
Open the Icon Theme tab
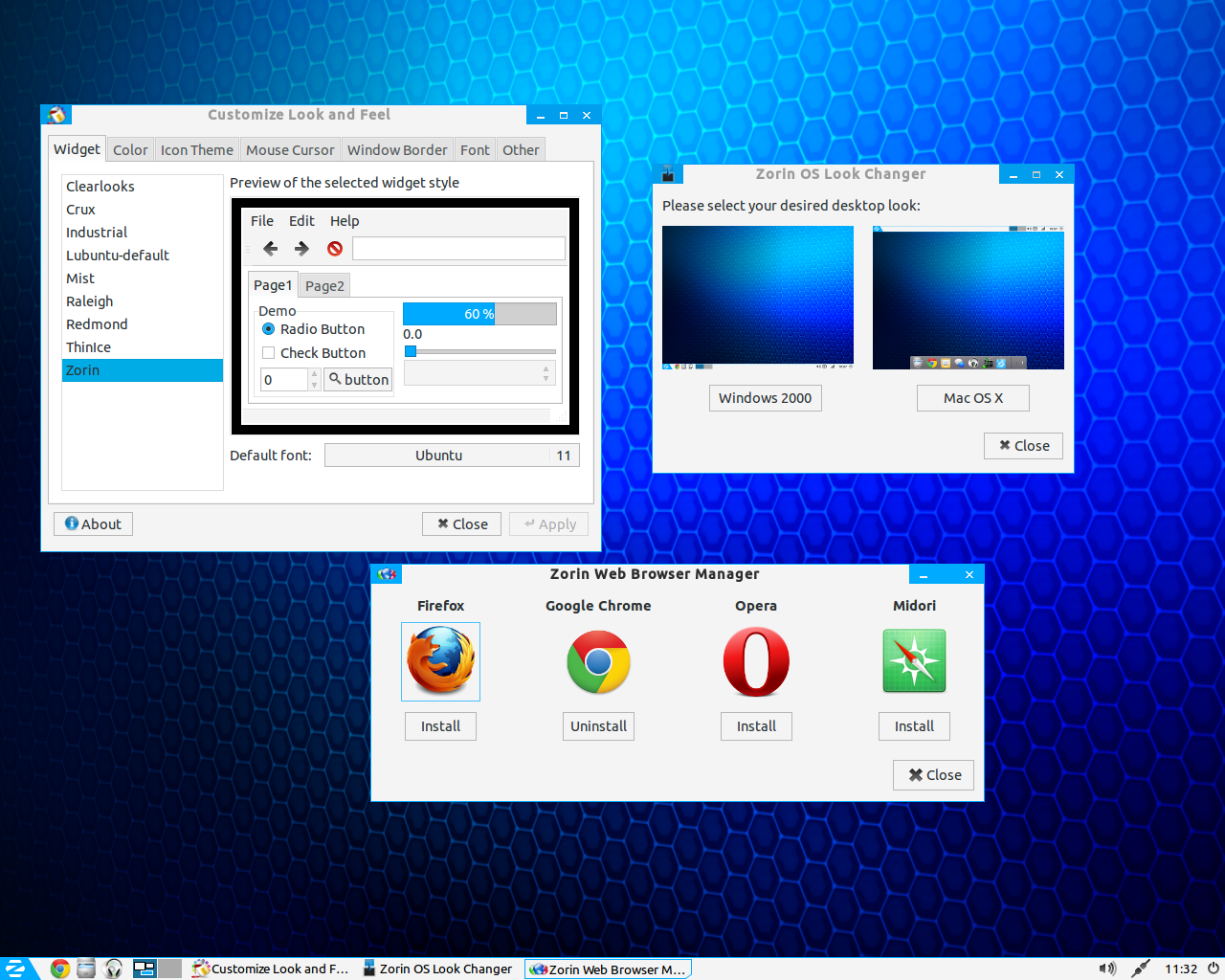pos(197,150)
